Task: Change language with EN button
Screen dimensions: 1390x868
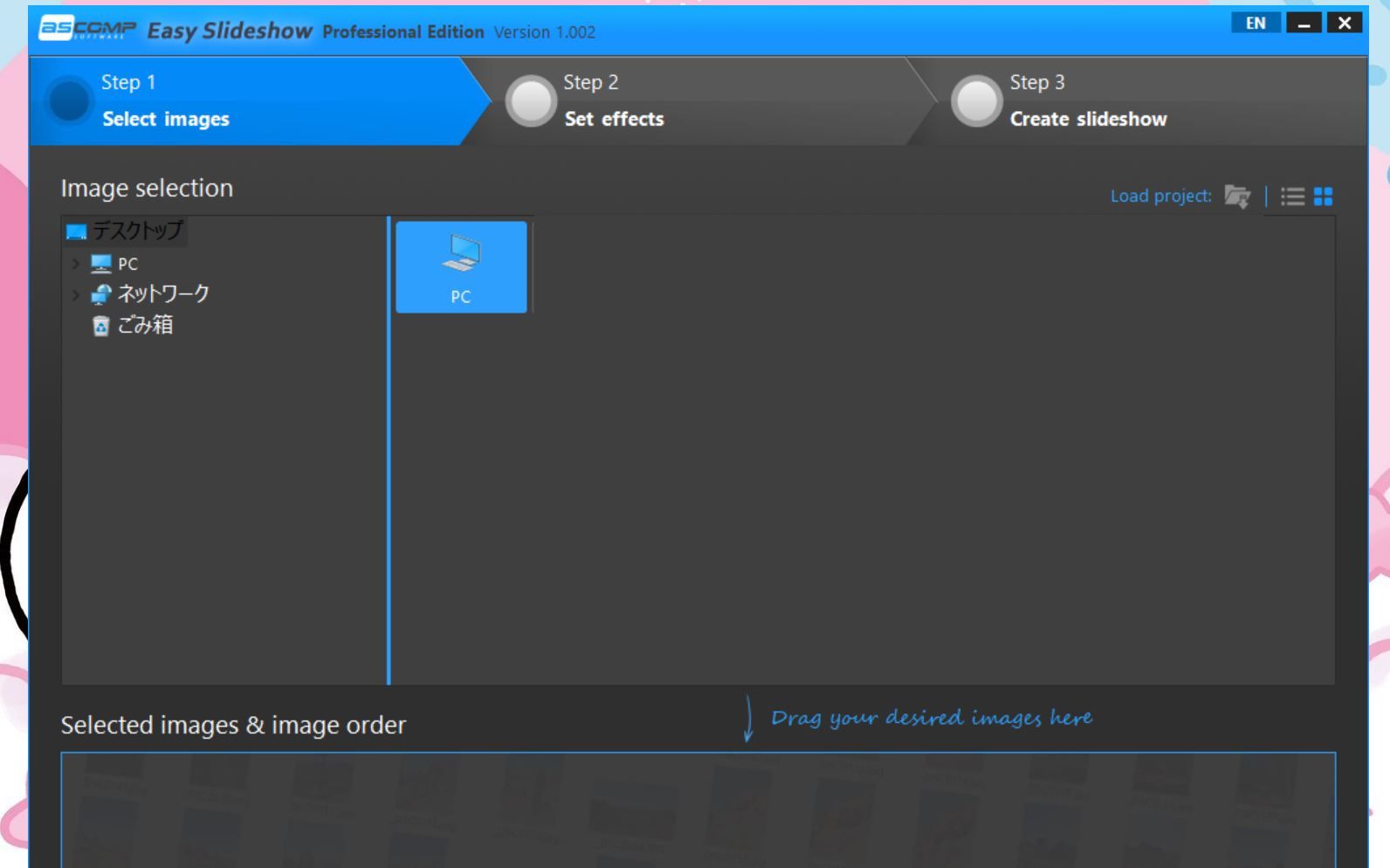Action: [1256, 24]
